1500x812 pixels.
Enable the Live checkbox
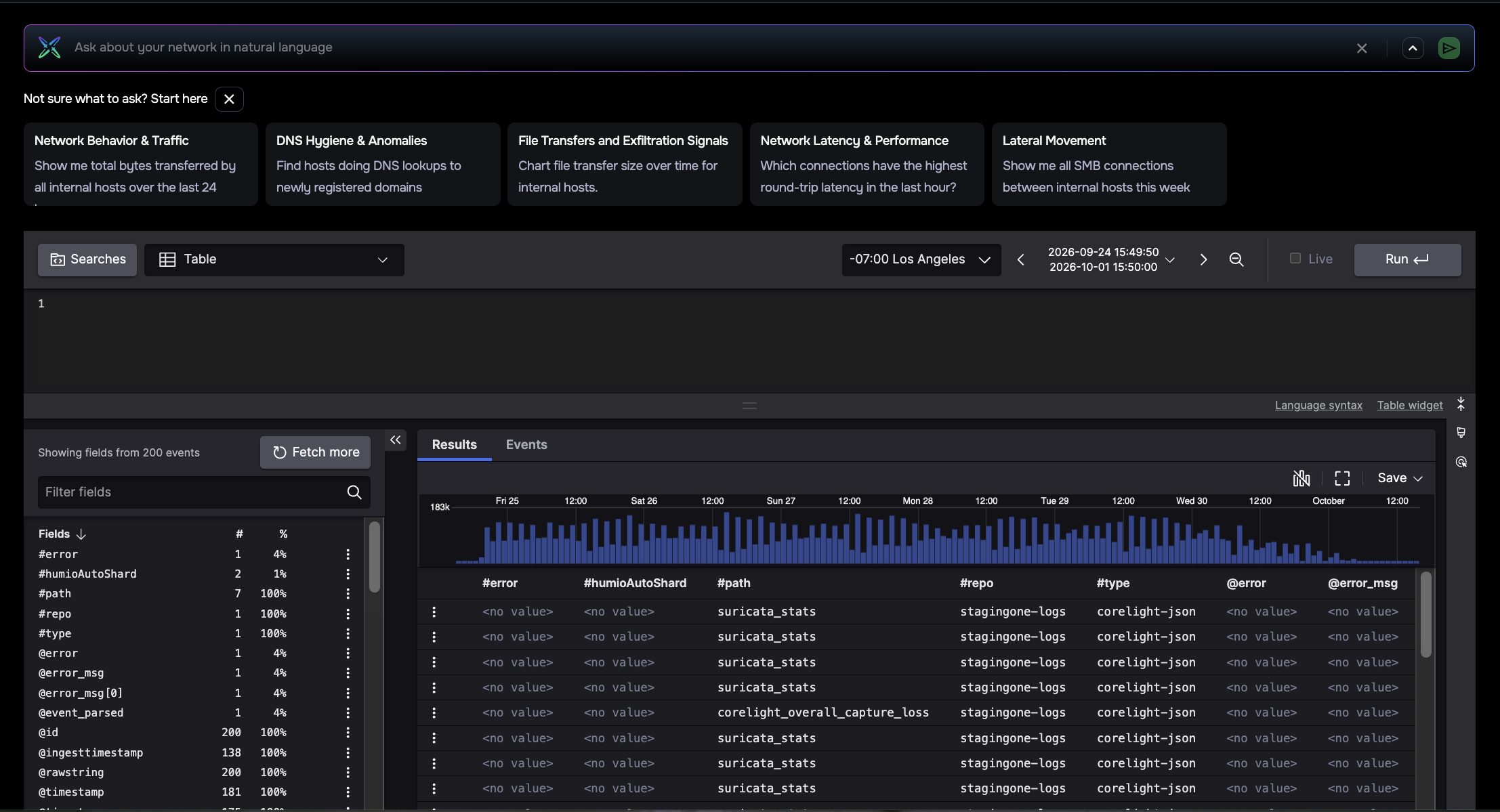pos(1295,259)
